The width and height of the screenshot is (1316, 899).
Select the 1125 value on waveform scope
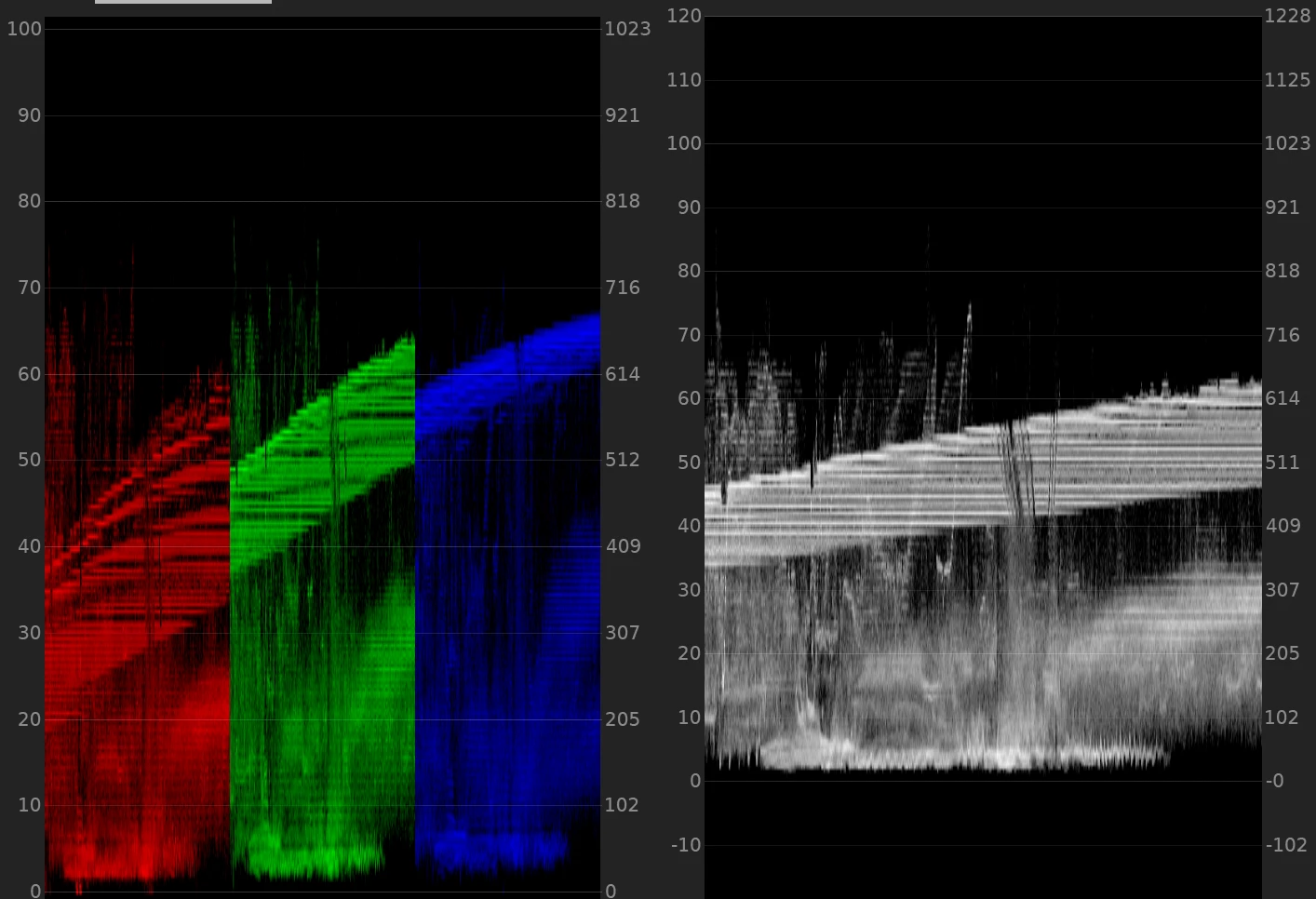1287,80
